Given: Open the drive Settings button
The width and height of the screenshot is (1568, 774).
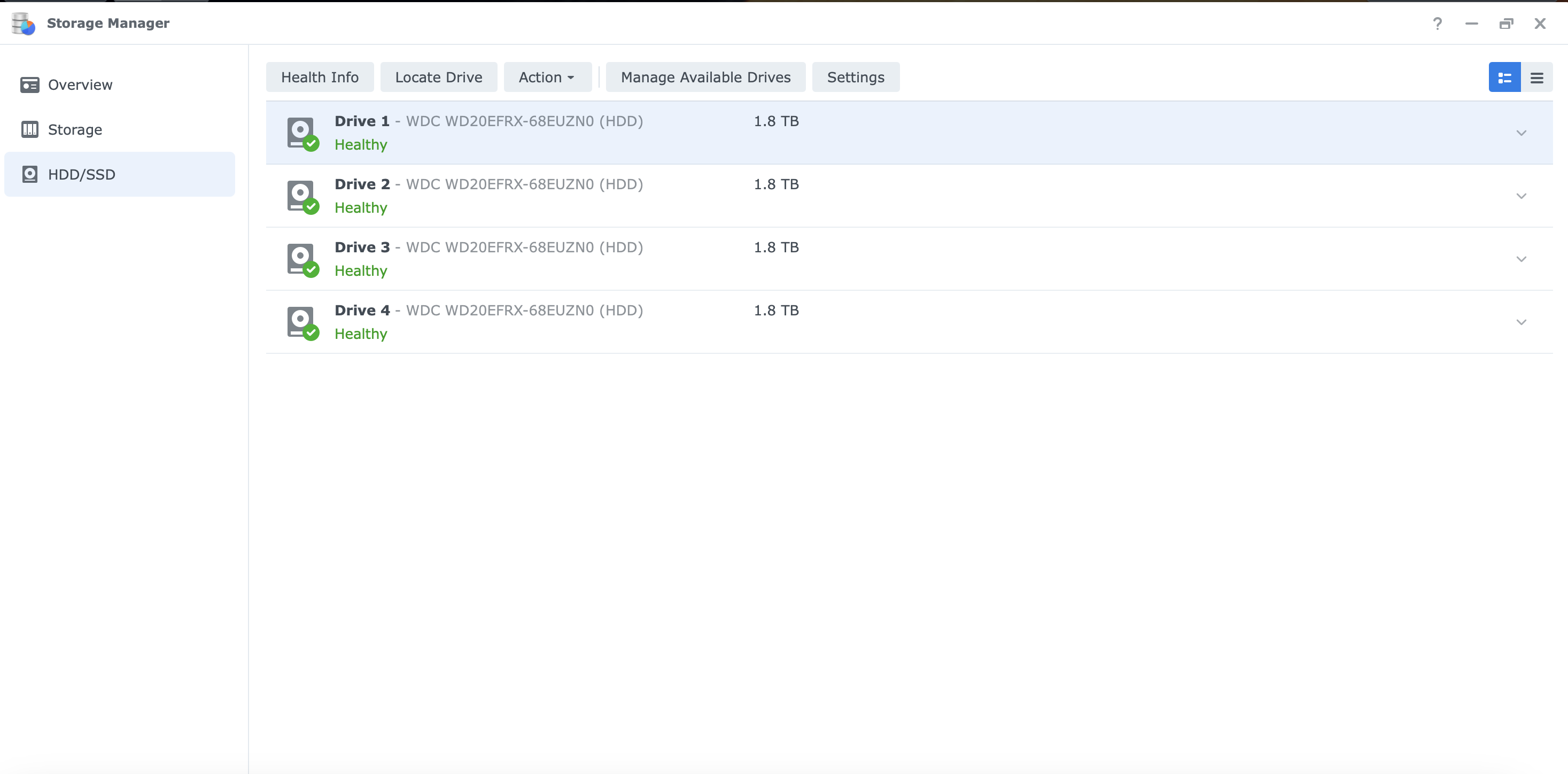Looking at the screenshot, I should coord(855,78).
